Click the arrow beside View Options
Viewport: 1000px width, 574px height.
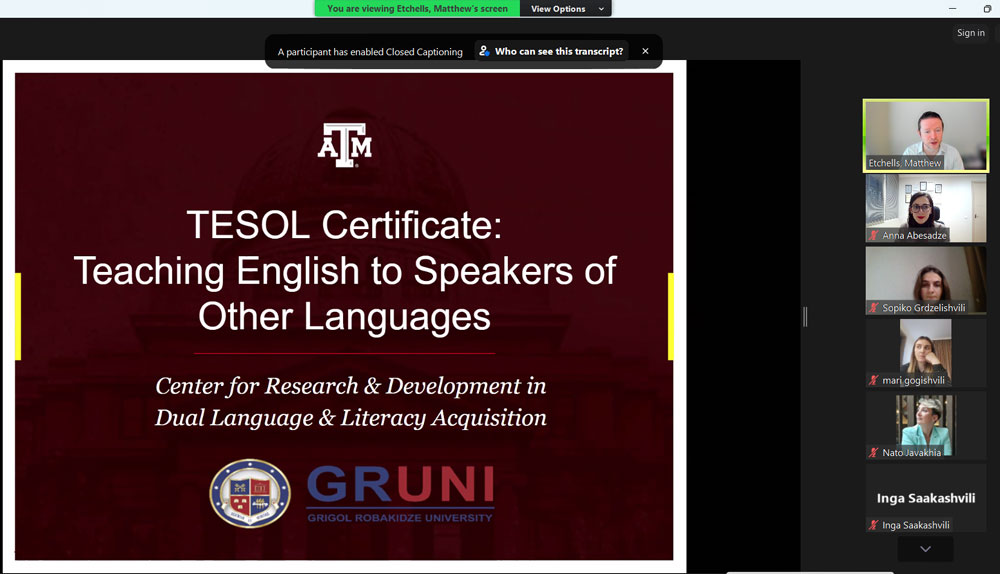coord(601,9)
